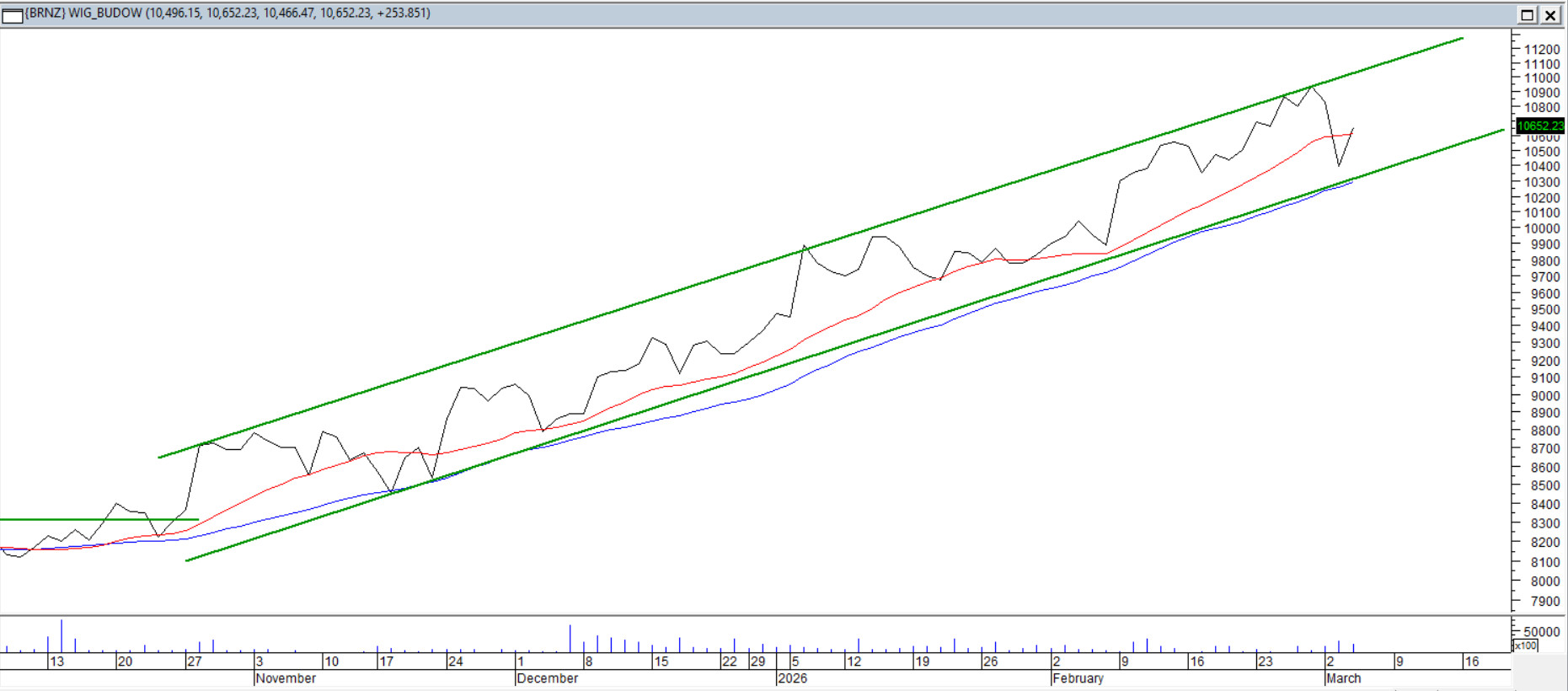
Task: Click the current price label 10652.23
Action: [x=1539, y=126]
